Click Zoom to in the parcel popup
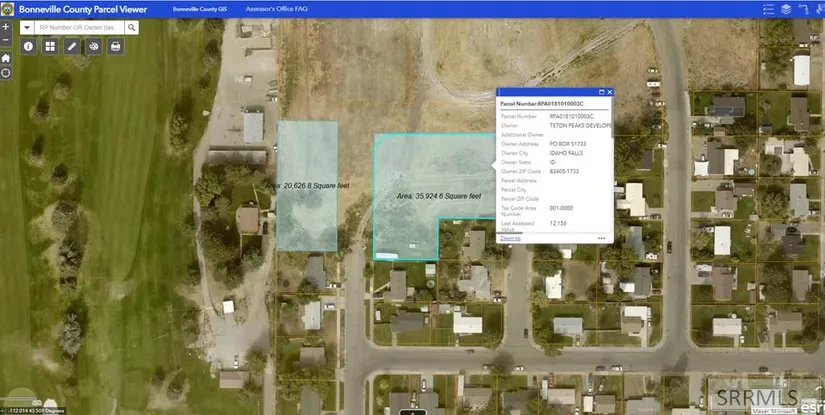 510,238
